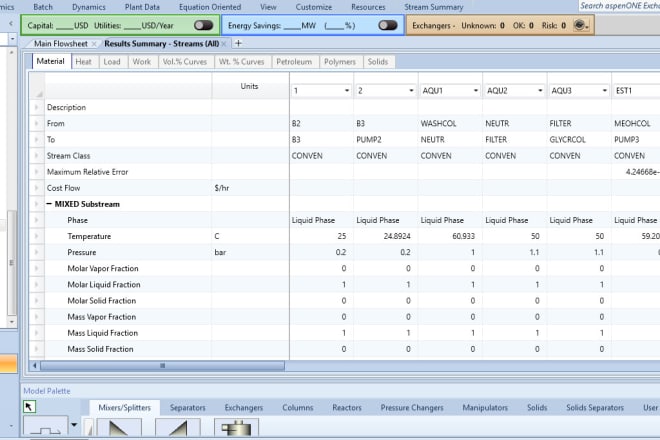Open the stream 2 column selector dropdown

click(x=411, y=91)
